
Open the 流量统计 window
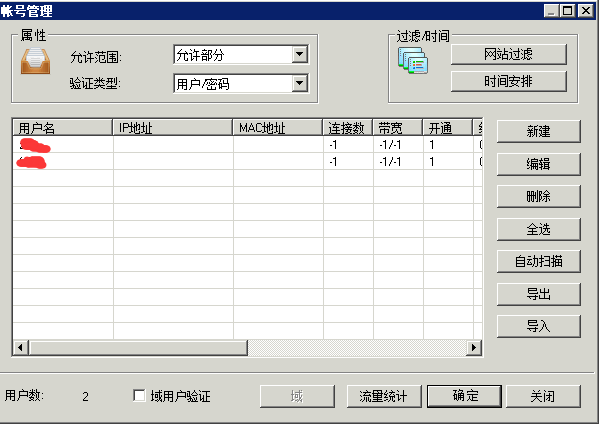(384, 396)
